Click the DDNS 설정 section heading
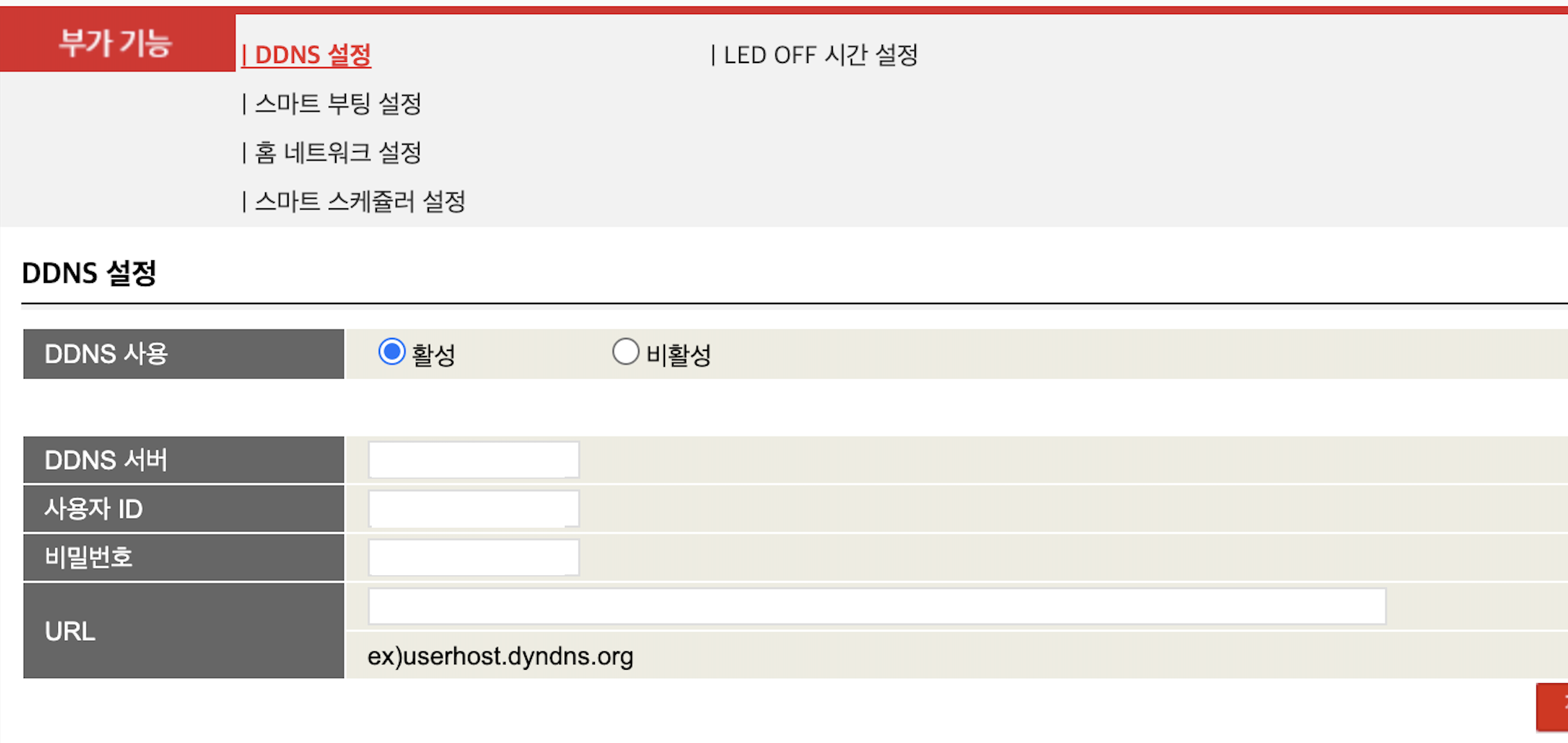The width and height of the screenshot is (1568, 743). pos(89,273)
